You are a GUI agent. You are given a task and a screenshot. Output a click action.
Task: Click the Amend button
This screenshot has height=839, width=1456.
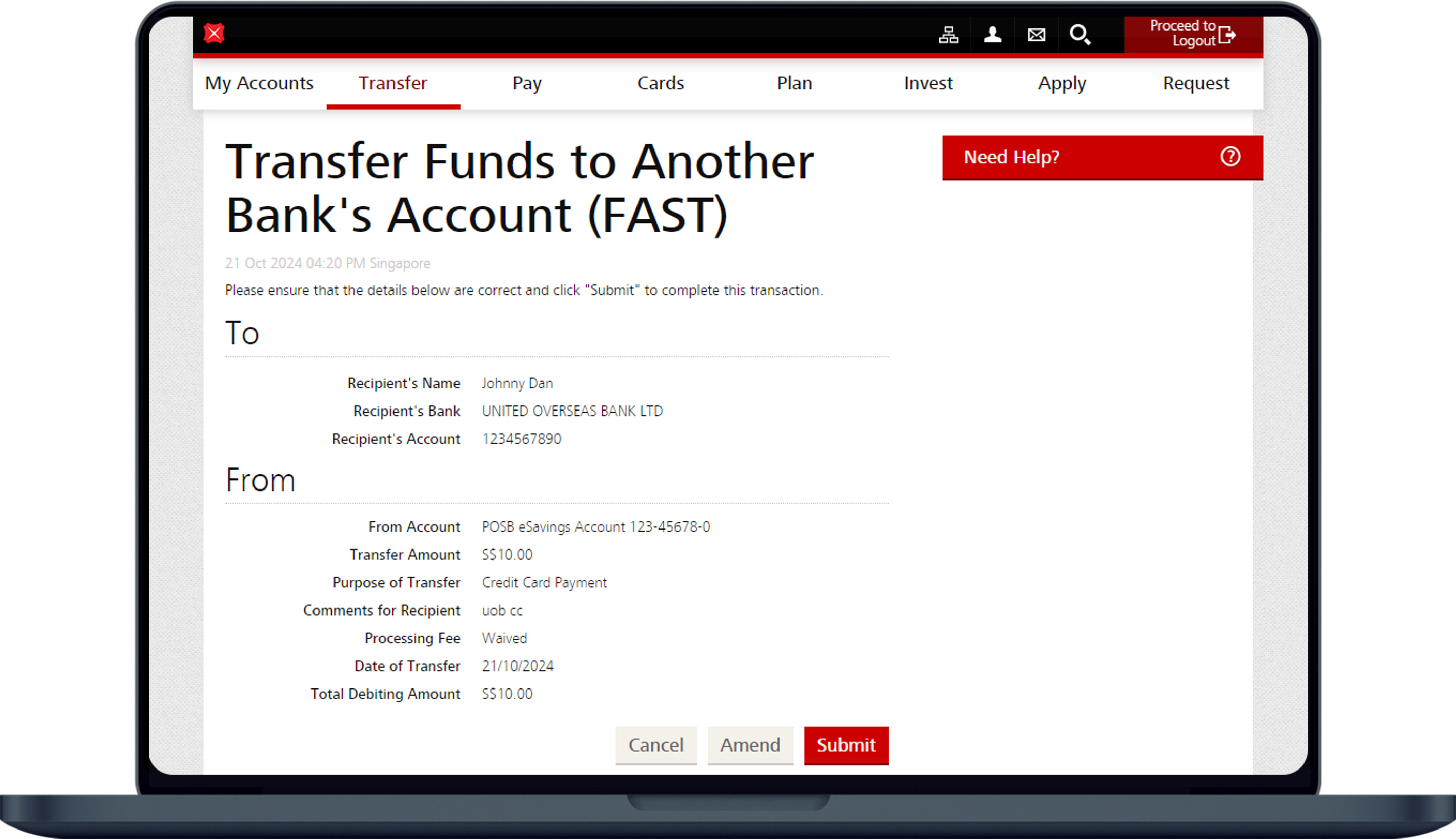(750, 745)
